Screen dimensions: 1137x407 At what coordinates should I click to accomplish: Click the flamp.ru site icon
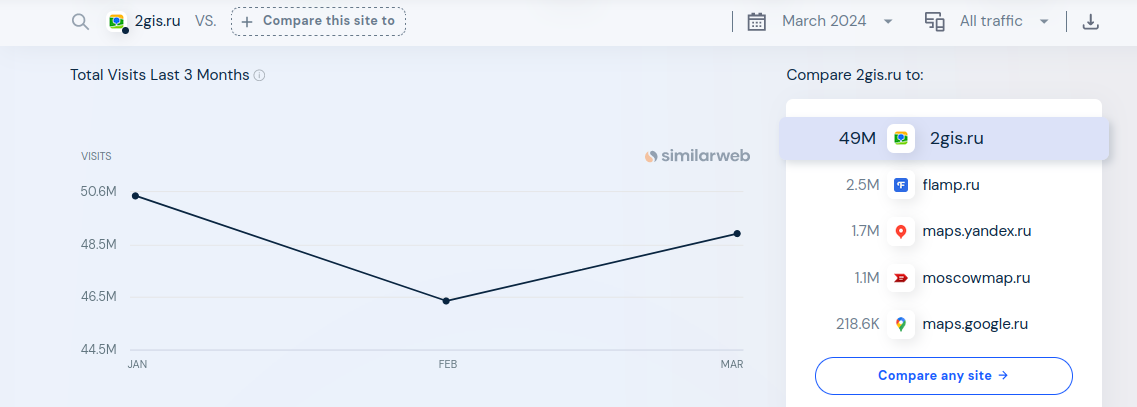point(901,186)
